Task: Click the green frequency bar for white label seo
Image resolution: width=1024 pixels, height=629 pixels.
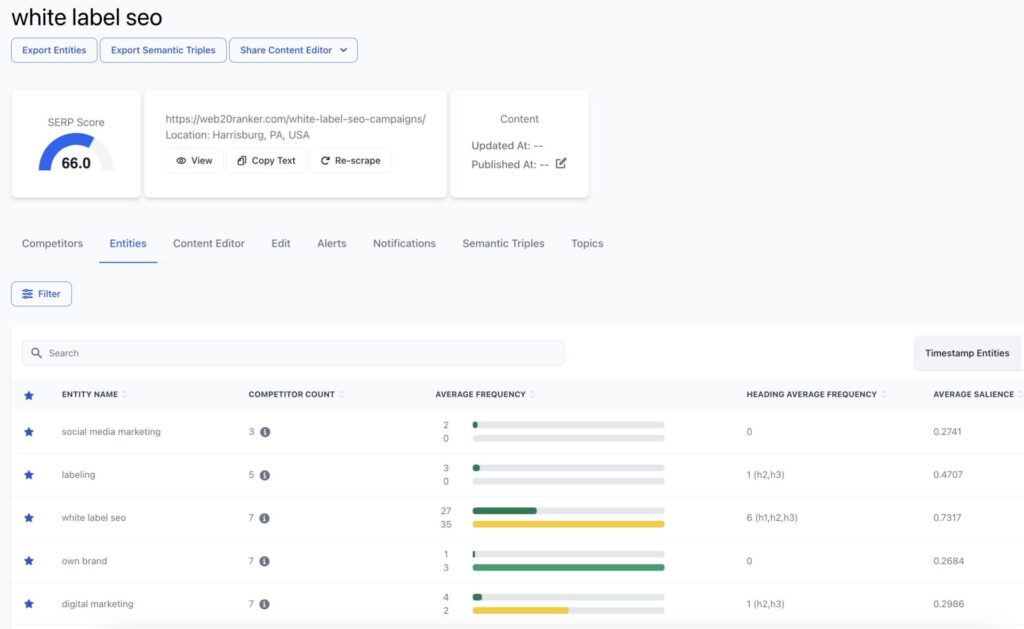Action: [x=505, y=510]
